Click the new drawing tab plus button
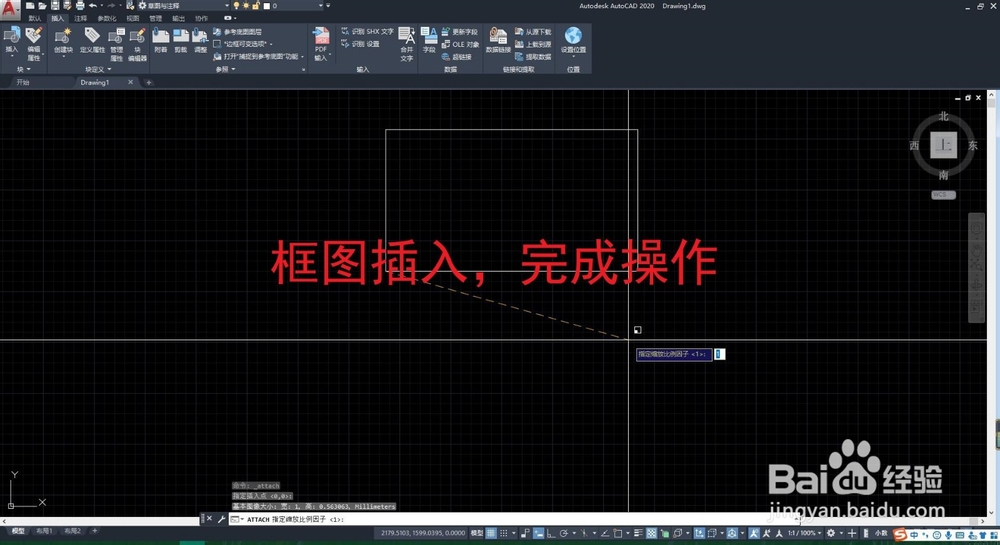1000x545 pixels. [x=149, y=82]
